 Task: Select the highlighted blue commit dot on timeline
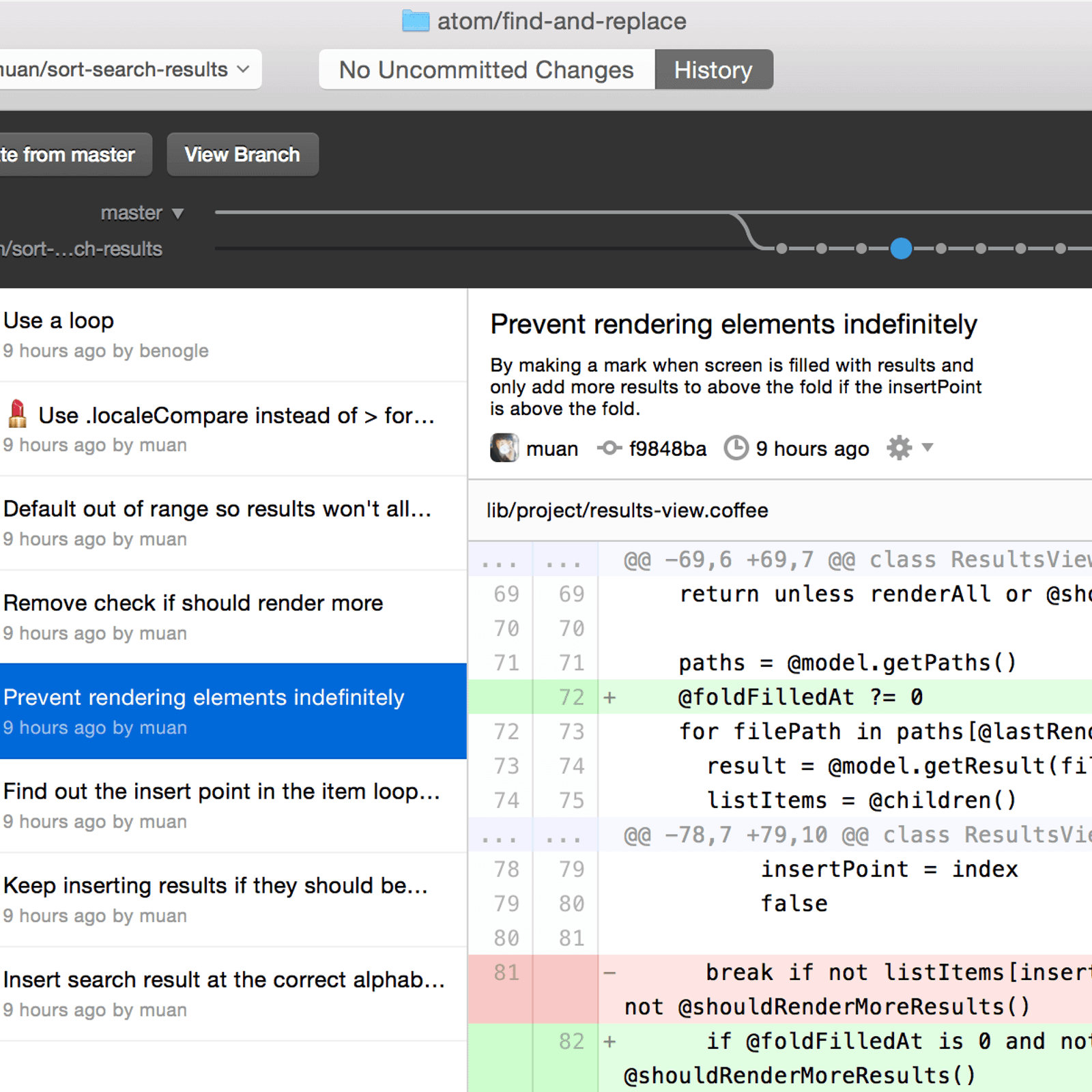click(901, 248)
